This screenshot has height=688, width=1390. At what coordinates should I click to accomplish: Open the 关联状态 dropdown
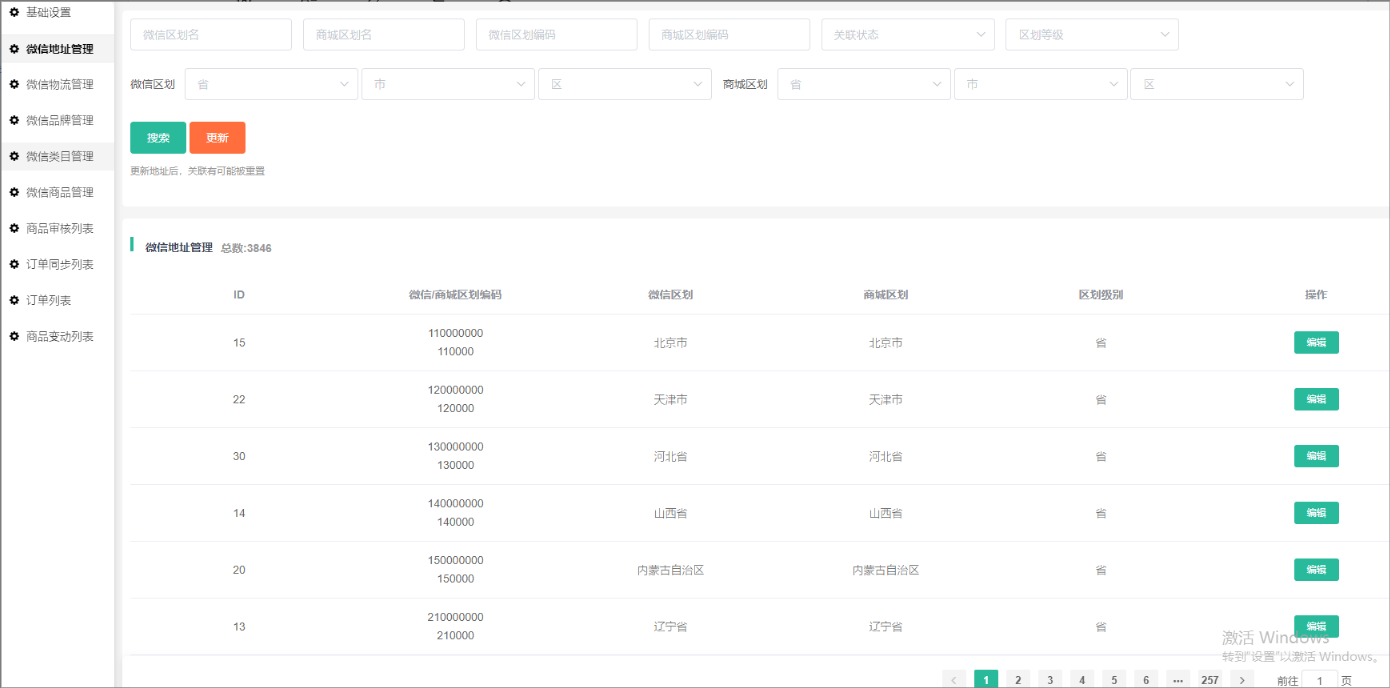click(x=907, y=34)
